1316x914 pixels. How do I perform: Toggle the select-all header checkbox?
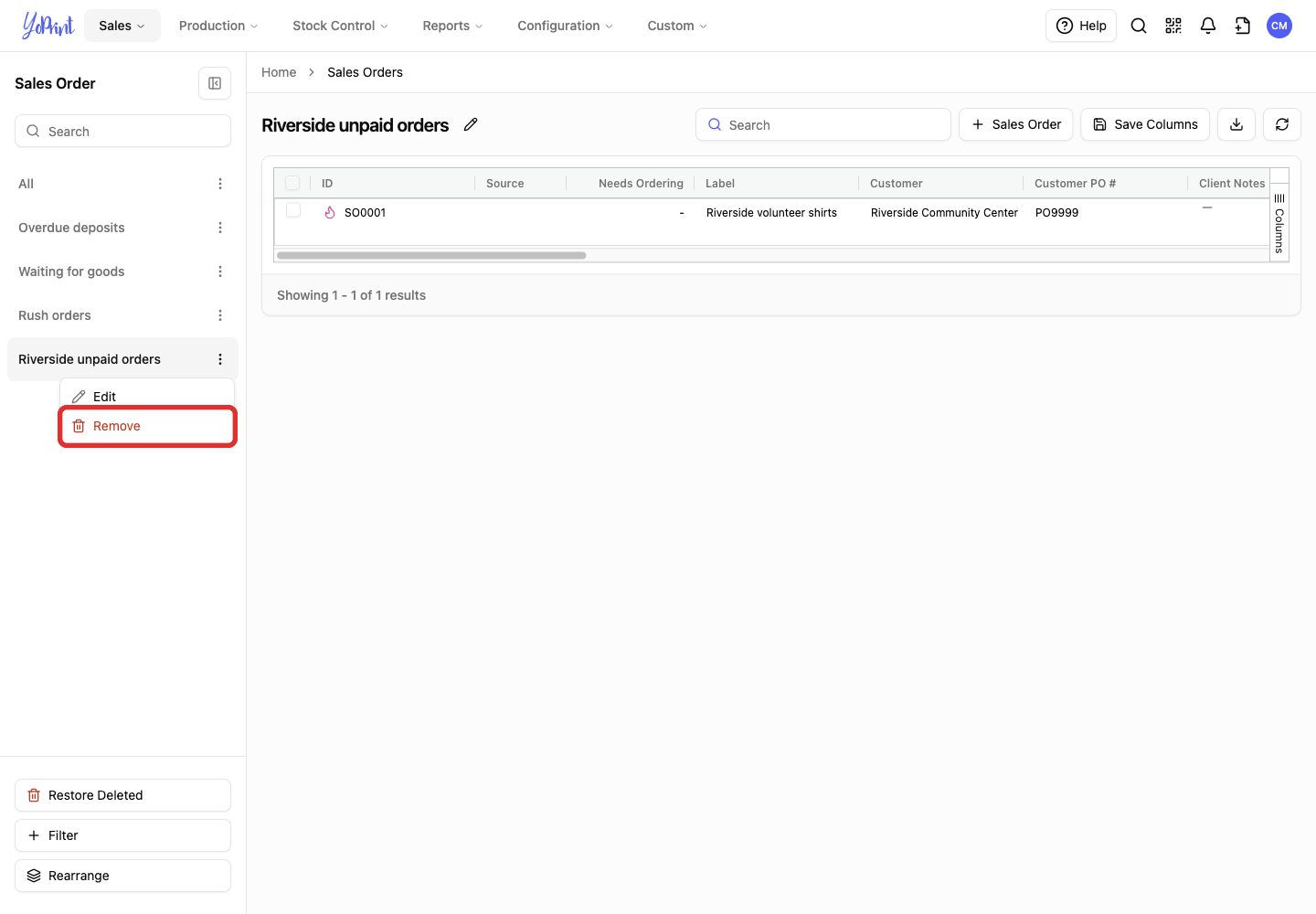[292, 183]
